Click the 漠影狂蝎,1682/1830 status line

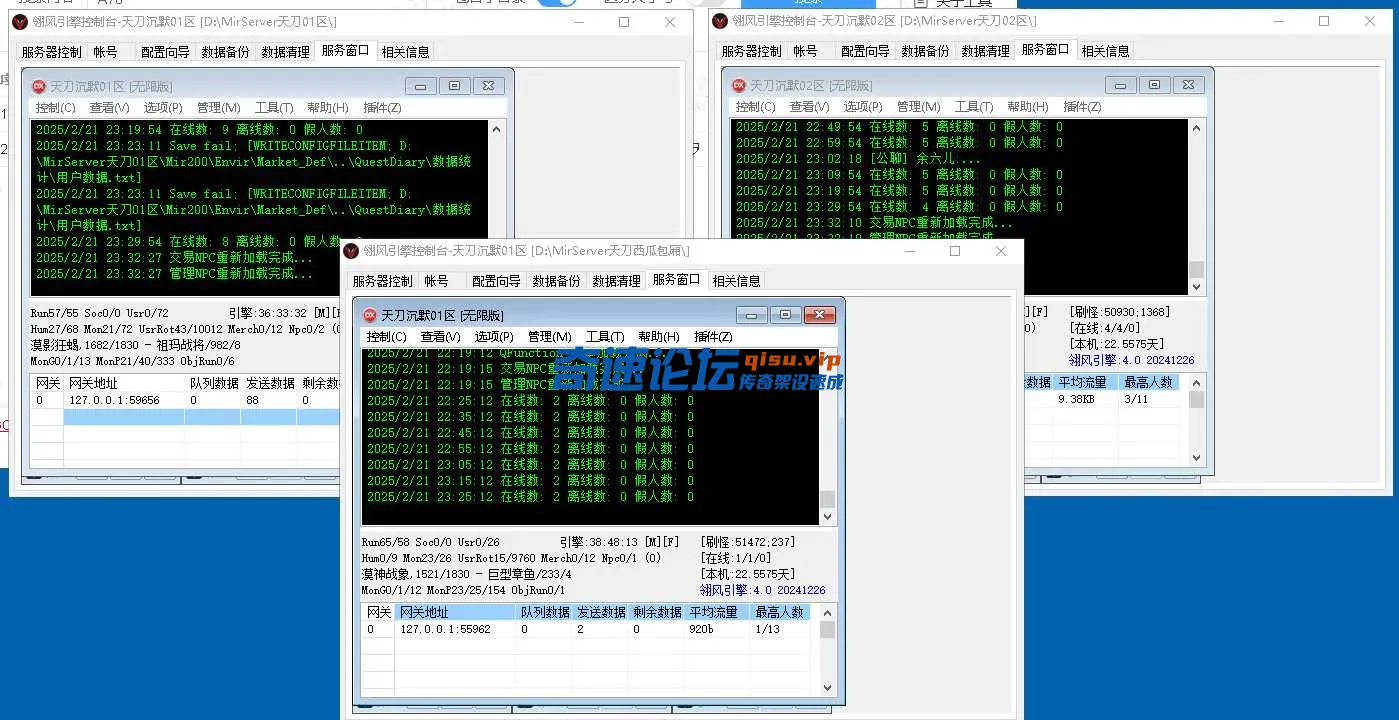pos(136,344)
